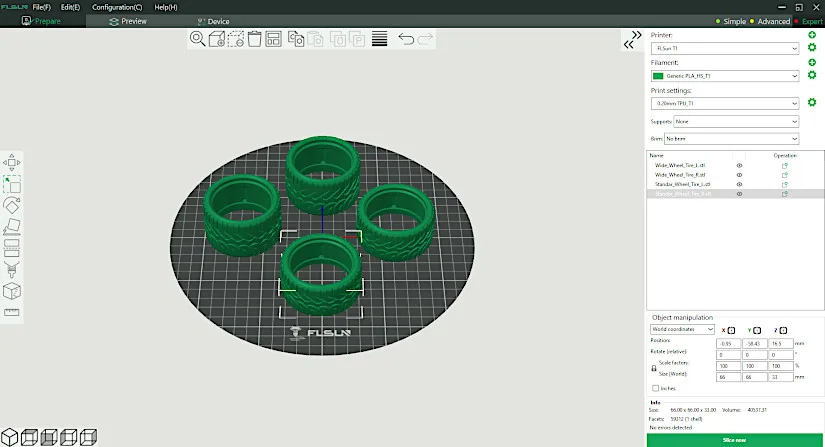Switch to Advanced mode
This screenshot has height=447, width=825.
click(773, 22)
